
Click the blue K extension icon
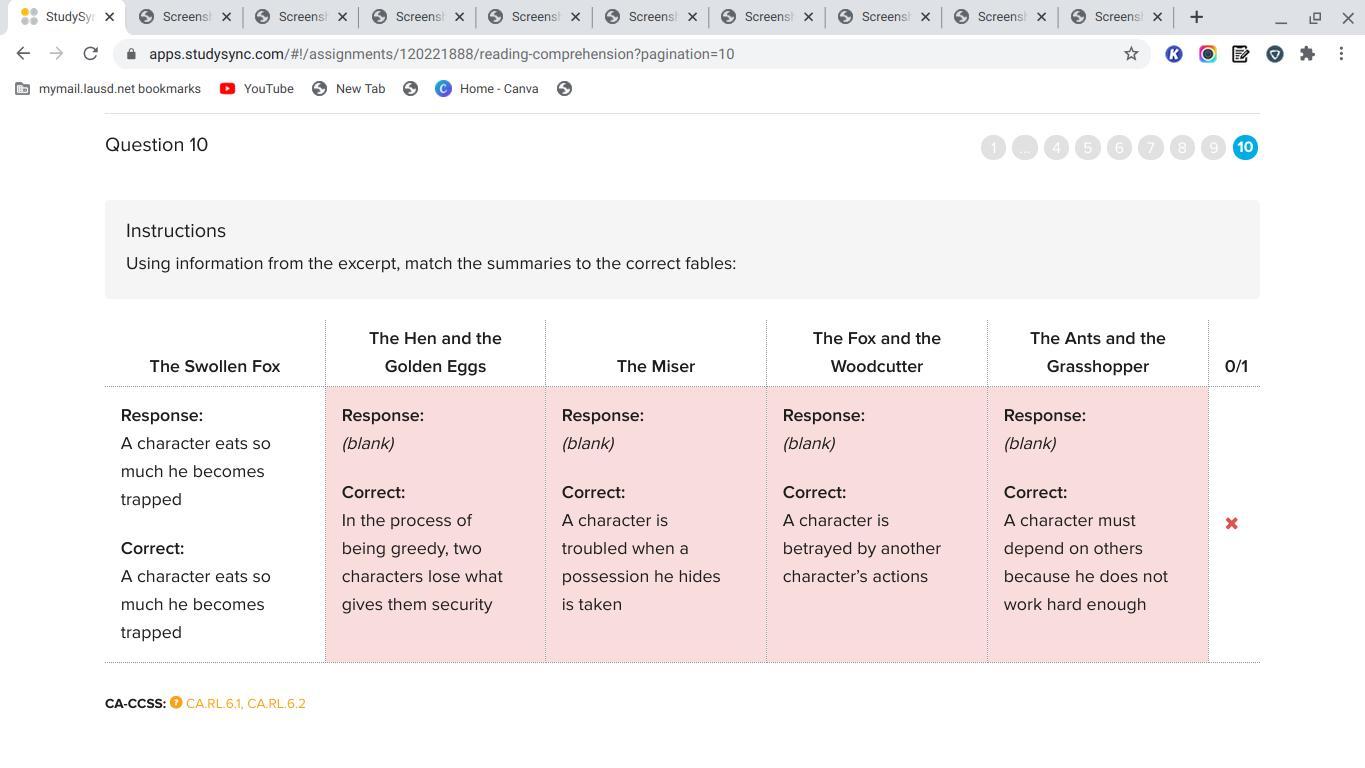pyautogui.click(x=1174, y=54)
